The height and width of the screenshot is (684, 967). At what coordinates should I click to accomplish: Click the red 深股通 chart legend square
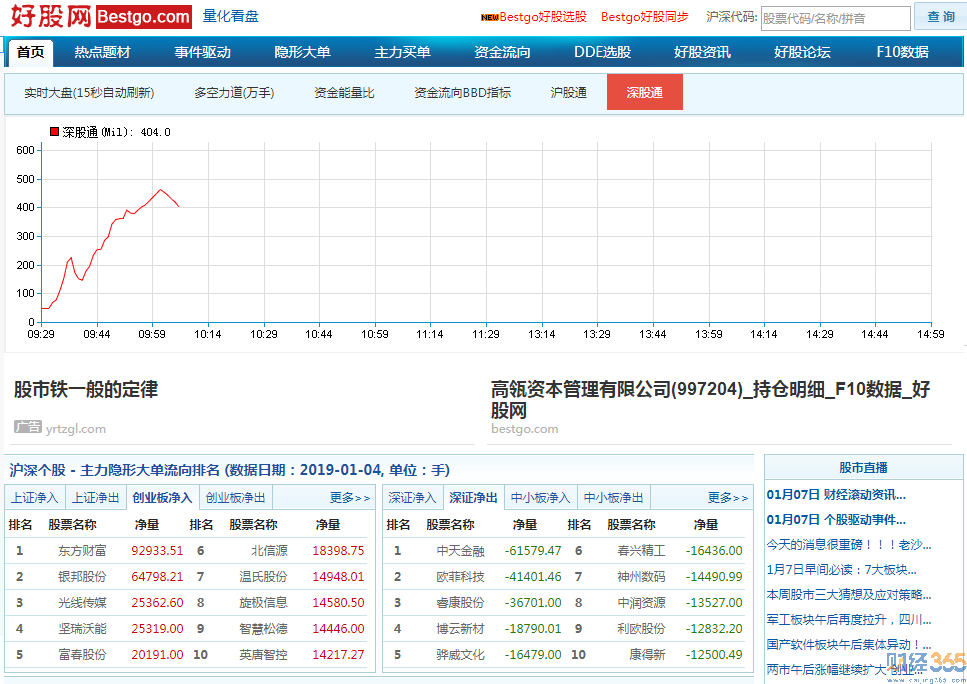click(54, 131)
